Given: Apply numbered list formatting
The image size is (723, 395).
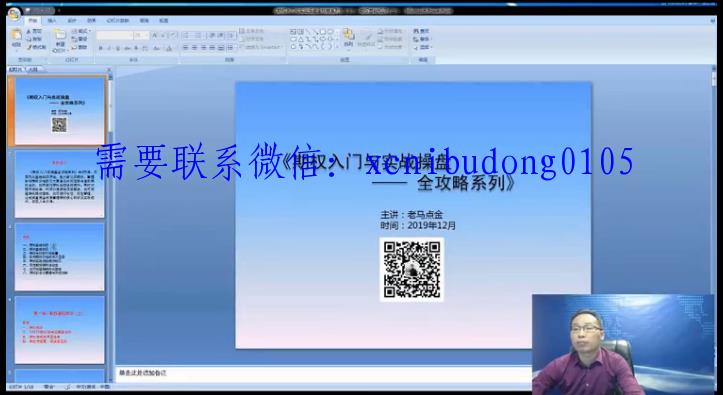Looking at the screenshot, I should (198, 35).
